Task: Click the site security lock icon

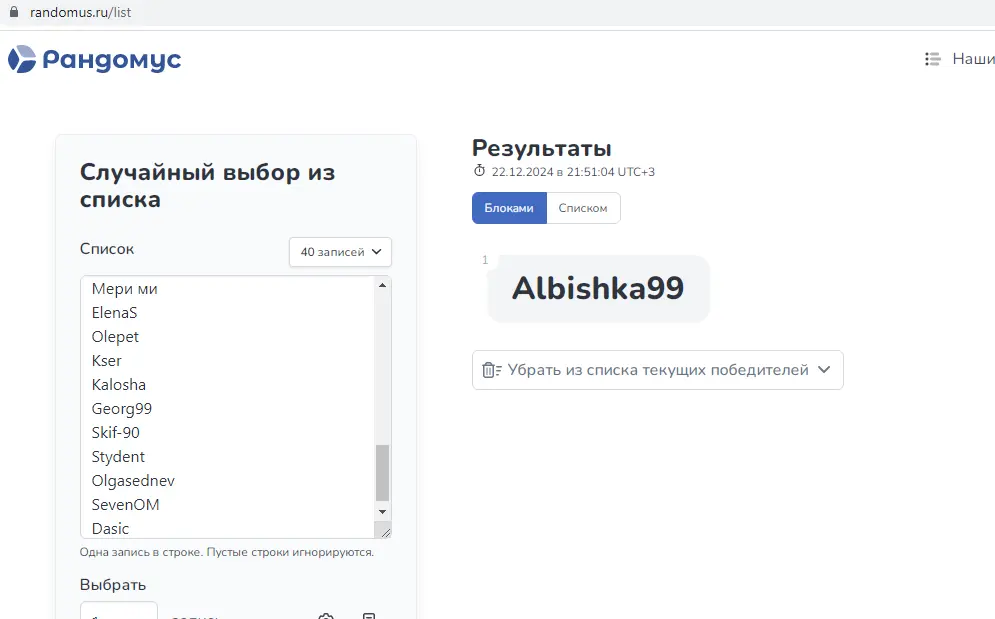Action: click(13, 12)
